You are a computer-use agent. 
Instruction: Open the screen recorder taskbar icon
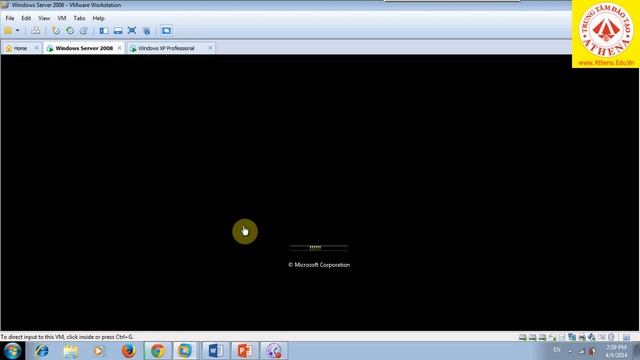click(x=274, y=351)
